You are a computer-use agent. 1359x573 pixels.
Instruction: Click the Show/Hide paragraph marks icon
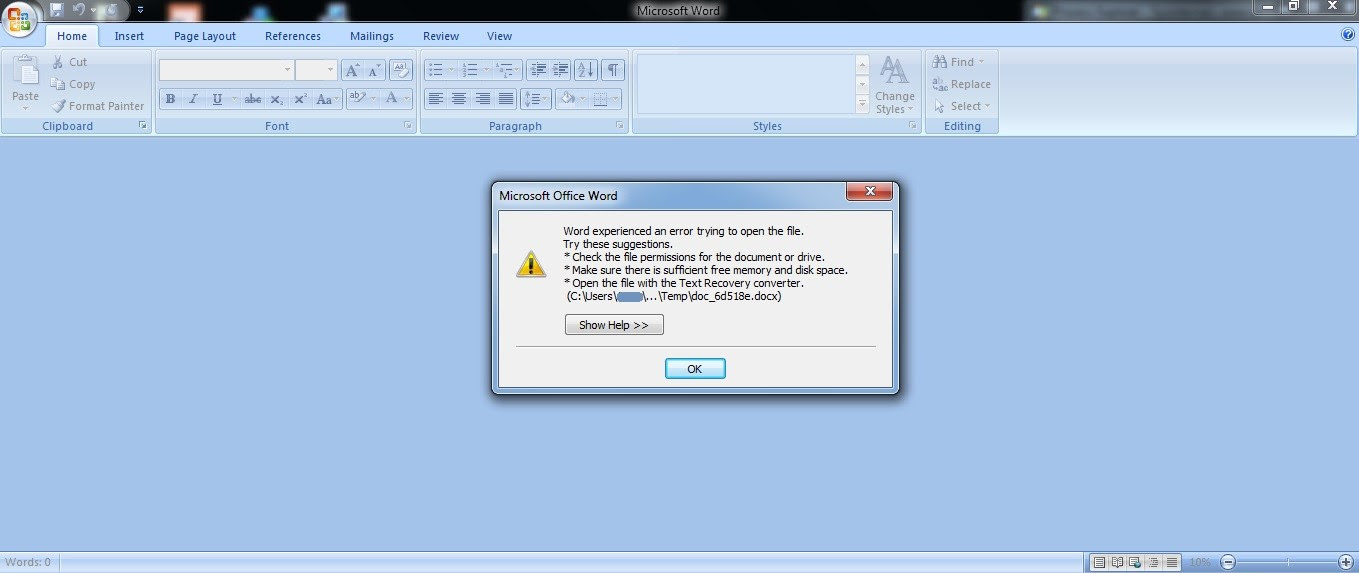tap(612, 70)
